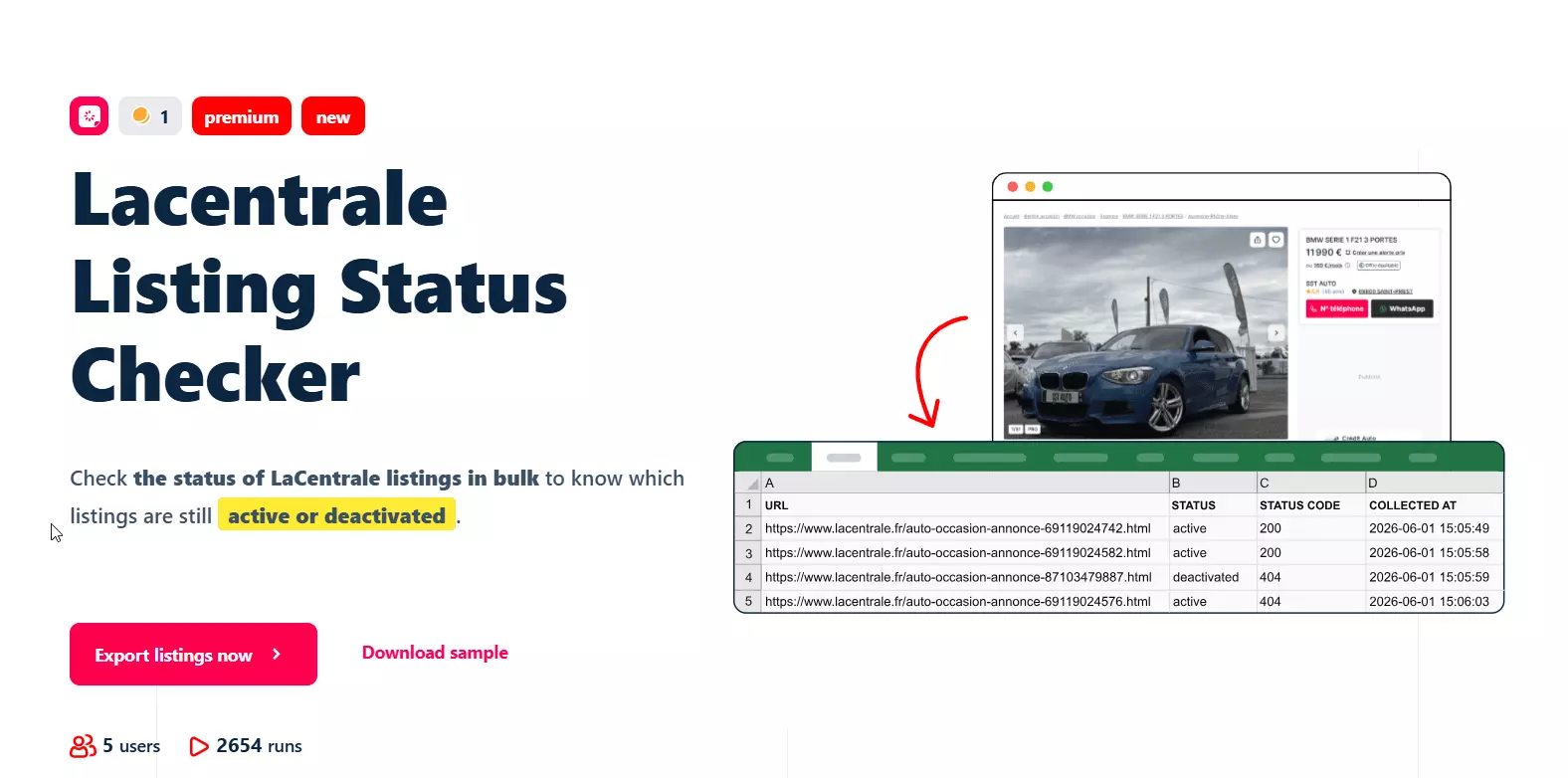The image size is (1568, 778).
Task: Click the coin count badge showing 1
Action: pyautogui.click(x=150, y=116)
